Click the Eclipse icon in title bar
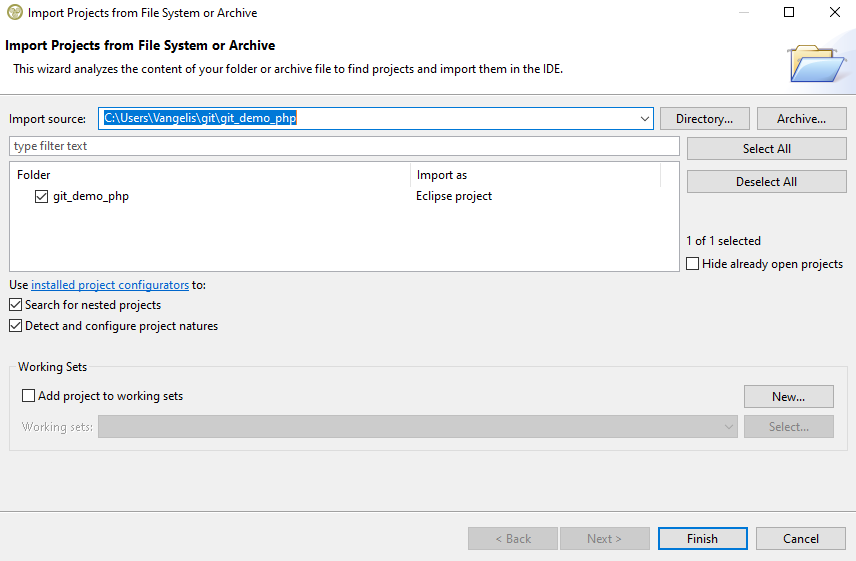Viewport: 856px width, 561px height. tap(14, 13)
